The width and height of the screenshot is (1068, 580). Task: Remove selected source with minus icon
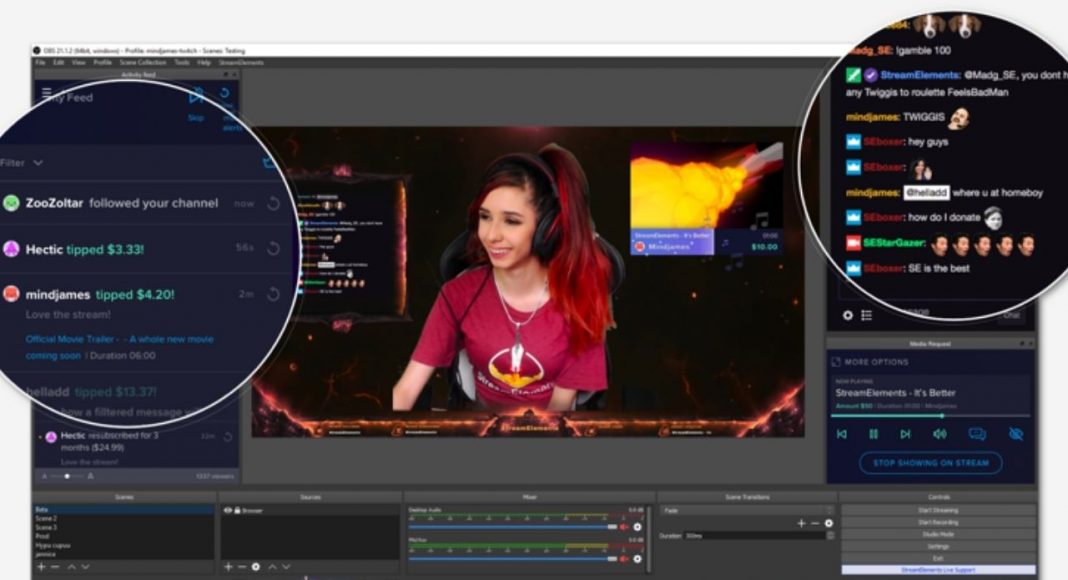pyautogui.click(x=242, y=566)
